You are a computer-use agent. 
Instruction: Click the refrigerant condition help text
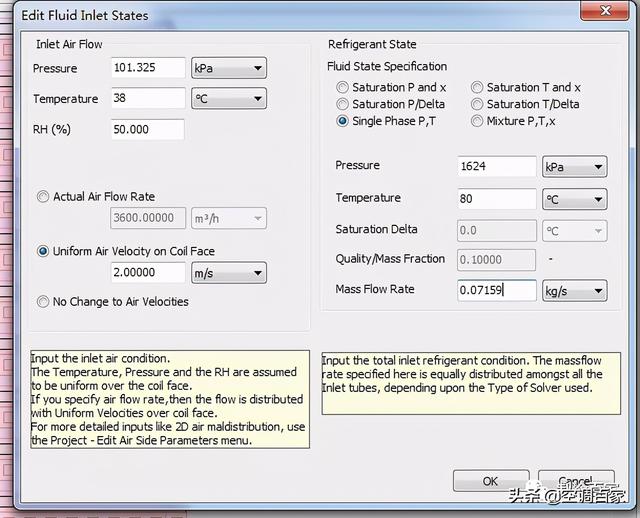tap(471, 384)
